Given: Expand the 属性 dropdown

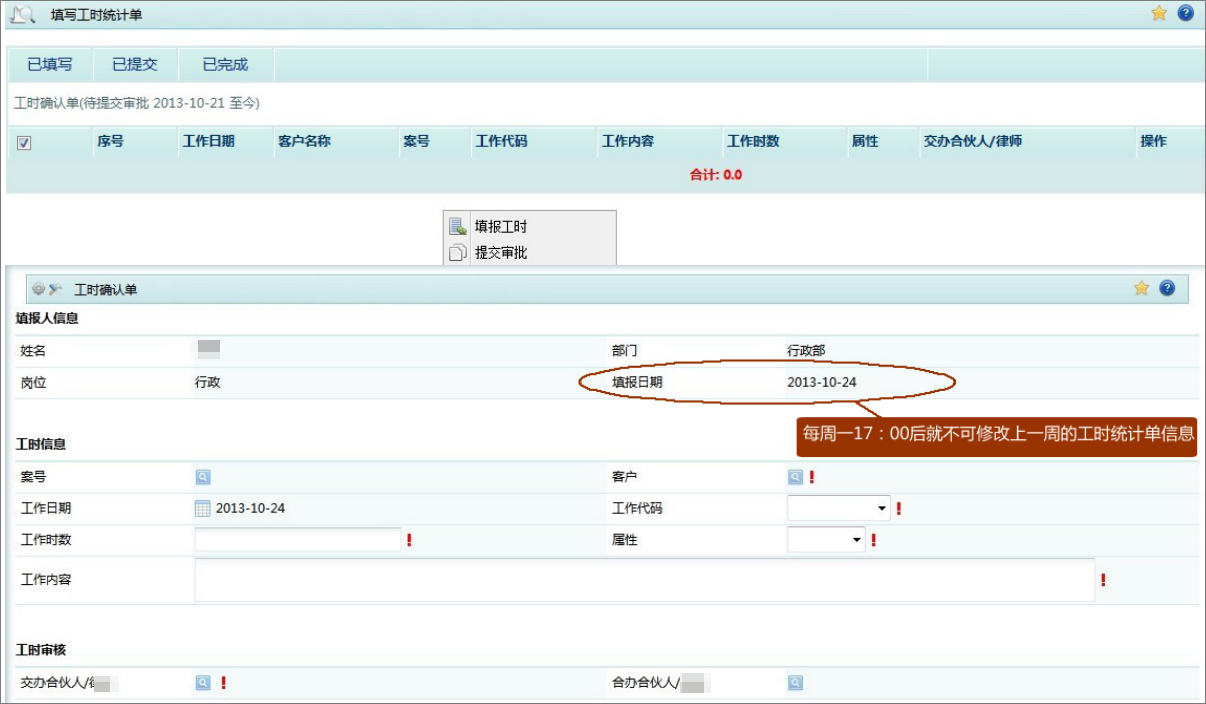Looking at the screenshot, I should click(826, 540).
